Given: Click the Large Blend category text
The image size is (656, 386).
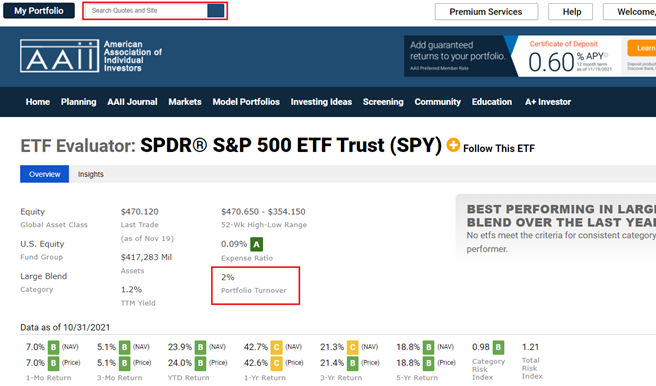Looking at the screenshot, I should (44, 276).
